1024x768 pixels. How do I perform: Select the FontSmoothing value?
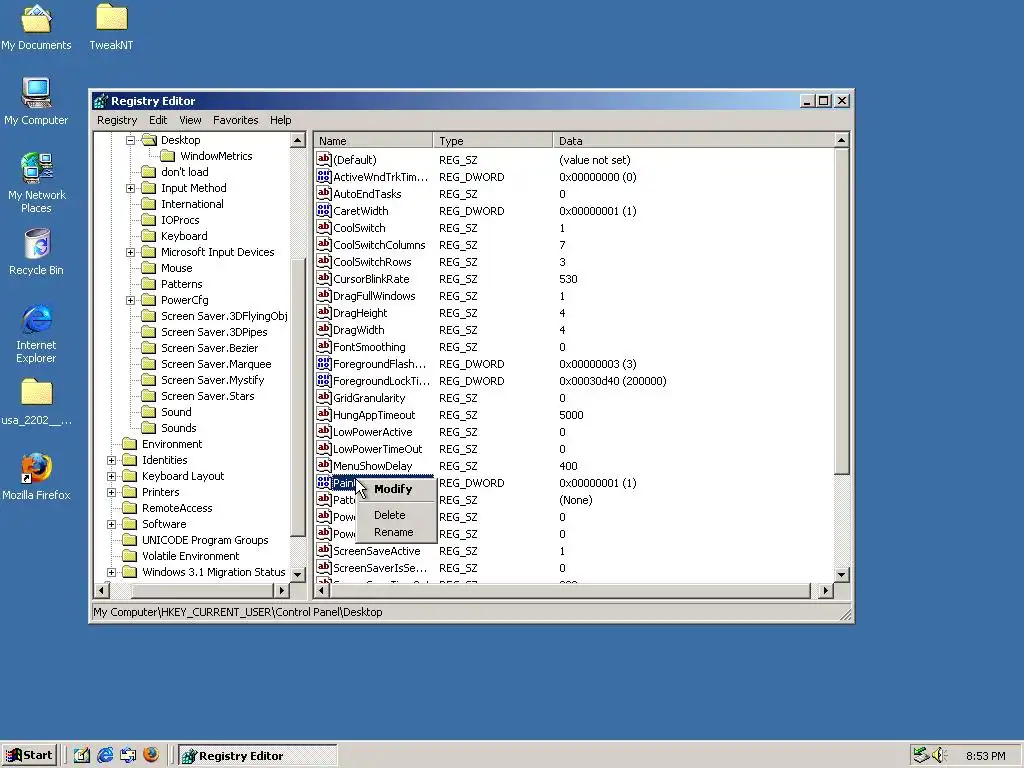pos(369,347)
